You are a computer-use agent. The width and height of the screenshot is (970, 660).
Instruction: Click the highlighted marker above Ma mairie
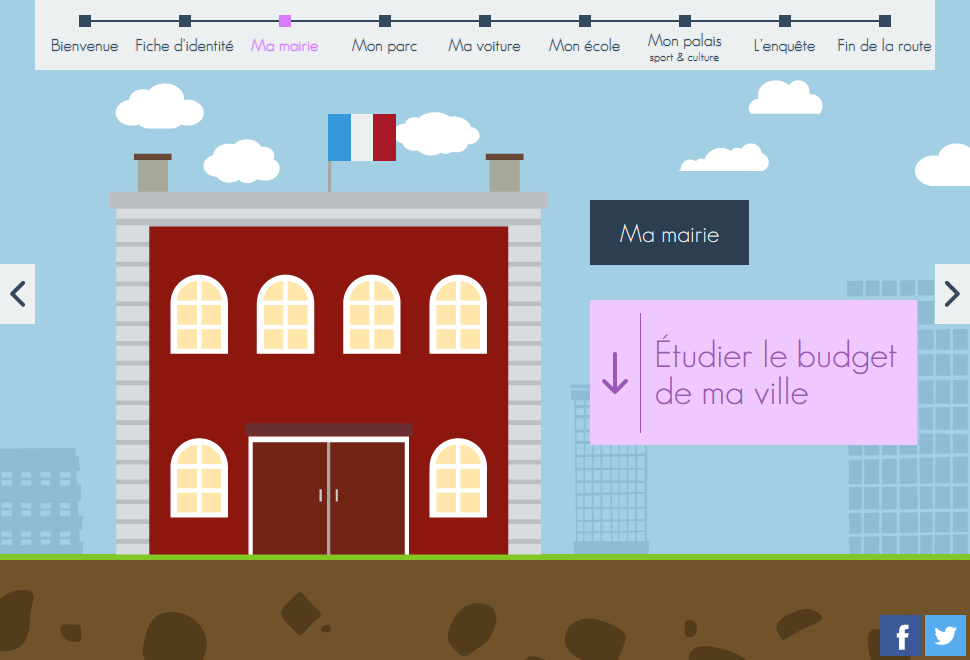(x=285, y=21)
